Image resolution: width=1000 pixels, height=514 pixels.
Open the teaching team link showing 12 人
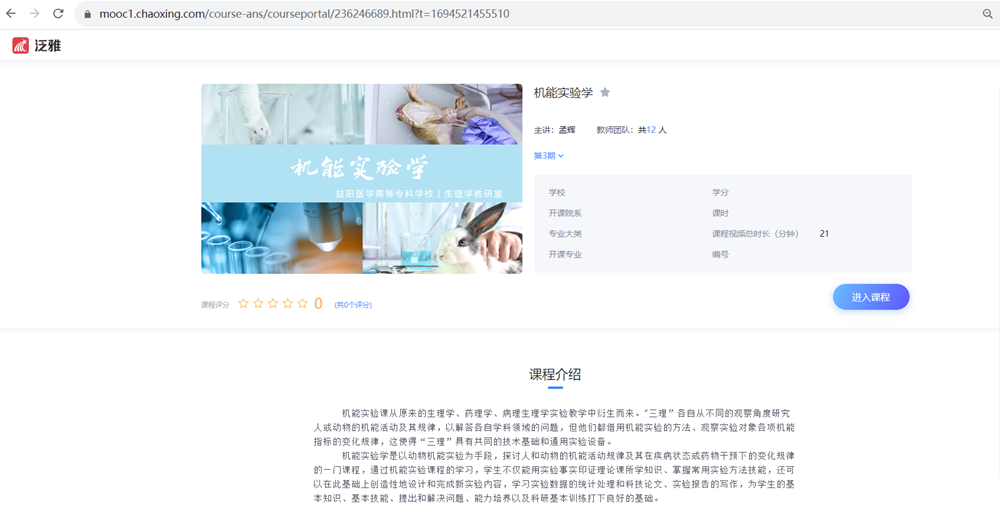(656, 130)
